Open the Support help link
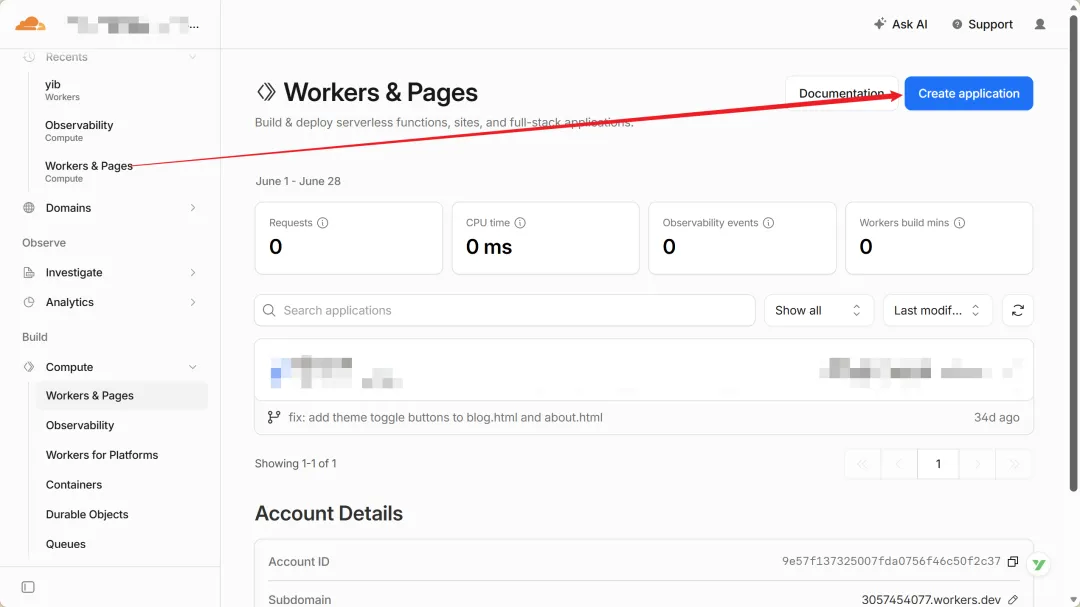Screen dimensions: 1080x607 982,24
